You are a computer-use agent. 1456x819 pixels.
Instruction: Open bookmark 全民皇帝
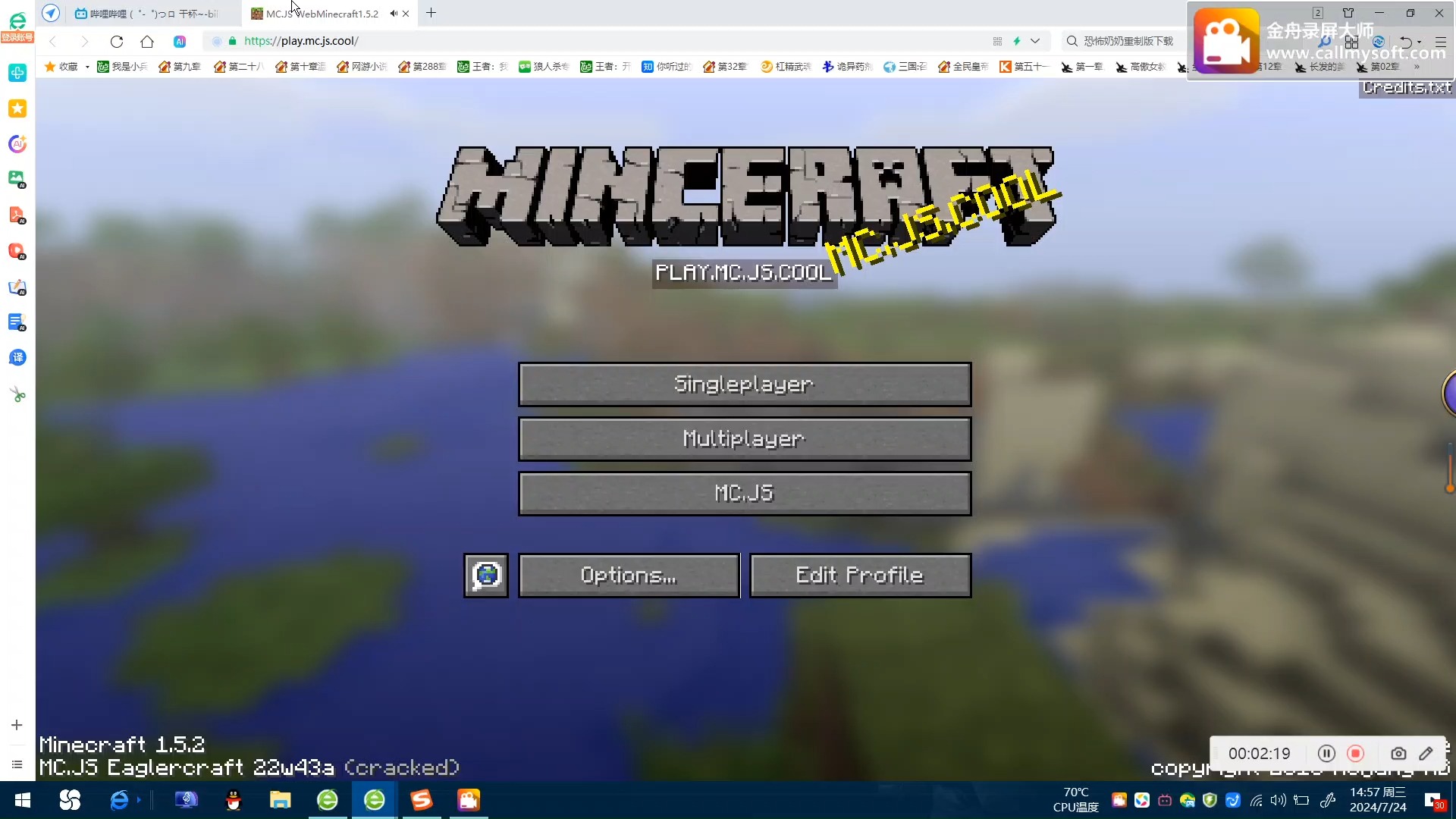coord(963,67)
